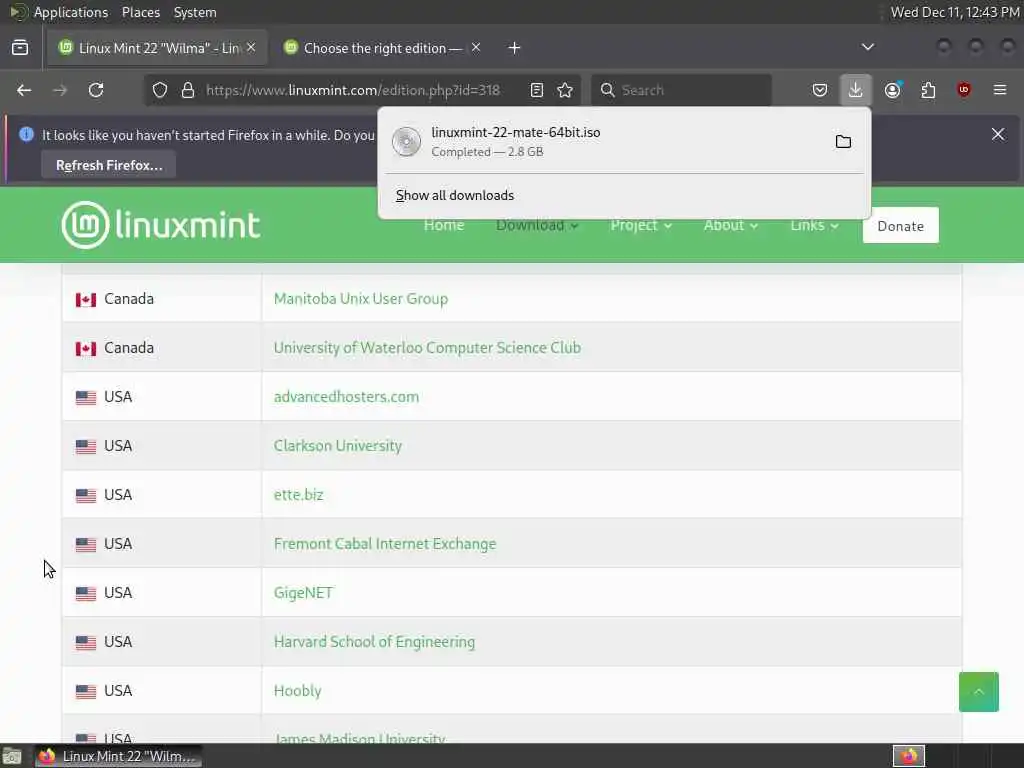Click Show all downloads

[455, 195]
